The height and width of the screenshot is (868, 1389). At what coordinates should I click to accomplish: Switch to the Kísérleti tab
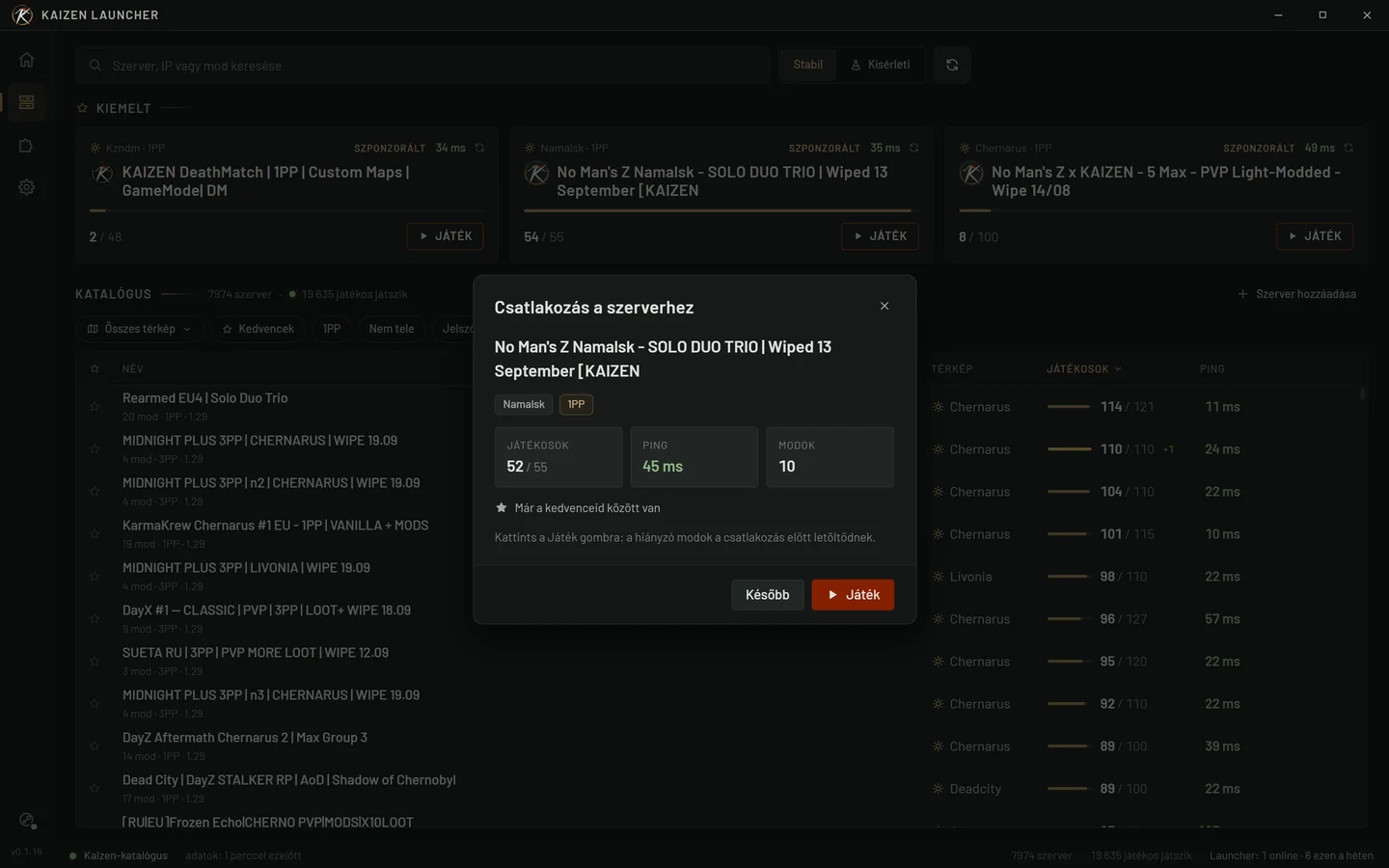(x=881, y=65)
